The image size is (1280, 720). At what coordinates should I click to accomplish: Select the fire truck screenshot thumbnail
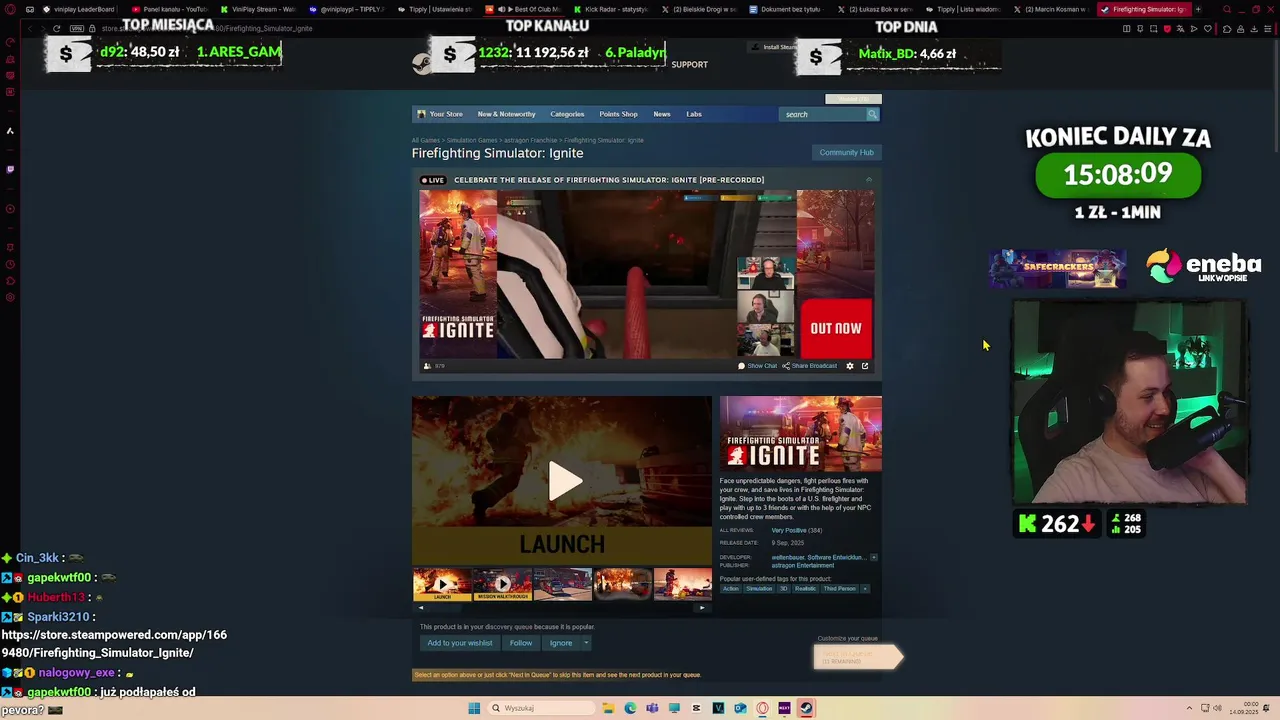(x=562, y=584)
